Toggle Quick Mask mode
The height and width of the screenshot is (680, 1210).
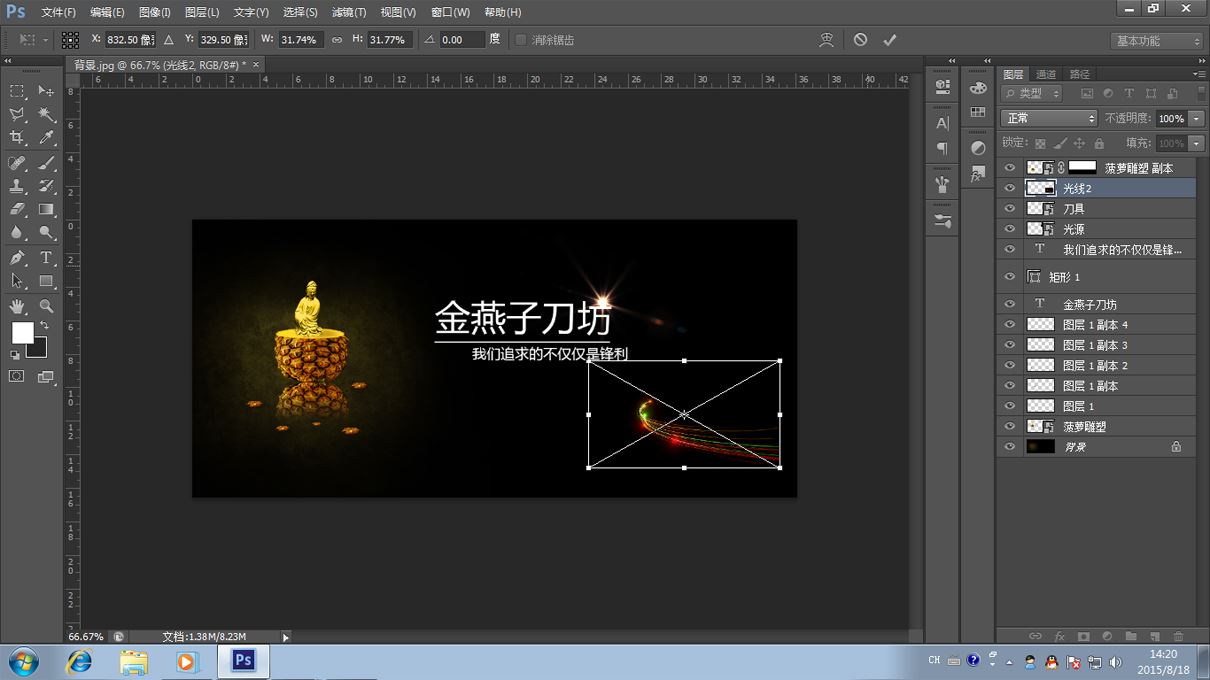(x=17, y=377)
